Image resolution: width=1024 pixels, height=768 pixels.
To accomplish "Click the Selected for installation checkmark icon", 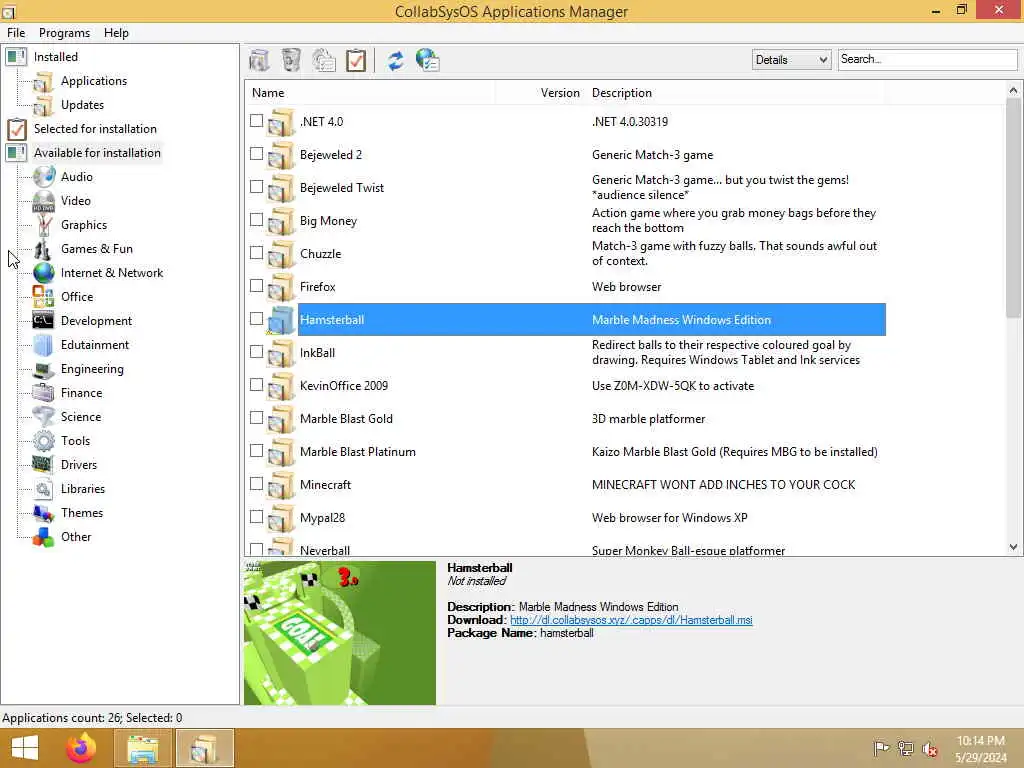I will click(x=17, y=129).
